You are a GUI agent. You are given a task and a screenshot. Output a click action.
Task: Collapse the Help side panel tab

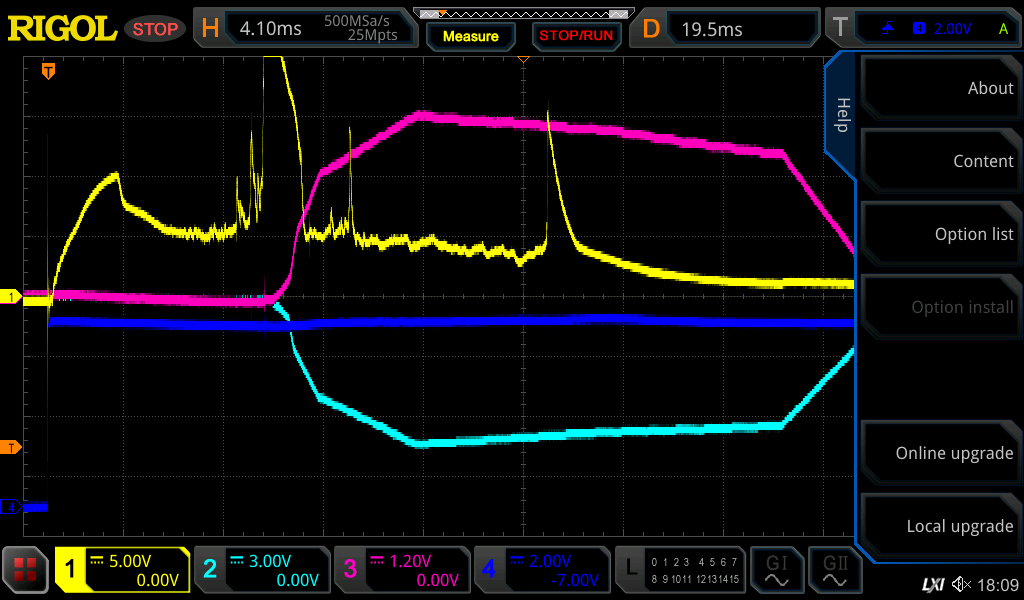(x=842, y=115)
